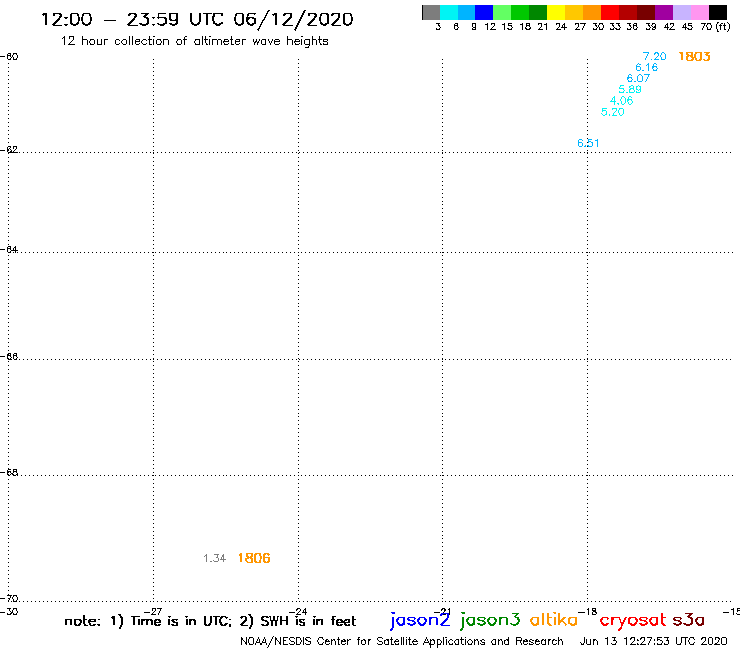Select the orange 1806 time label

[254, 558]
